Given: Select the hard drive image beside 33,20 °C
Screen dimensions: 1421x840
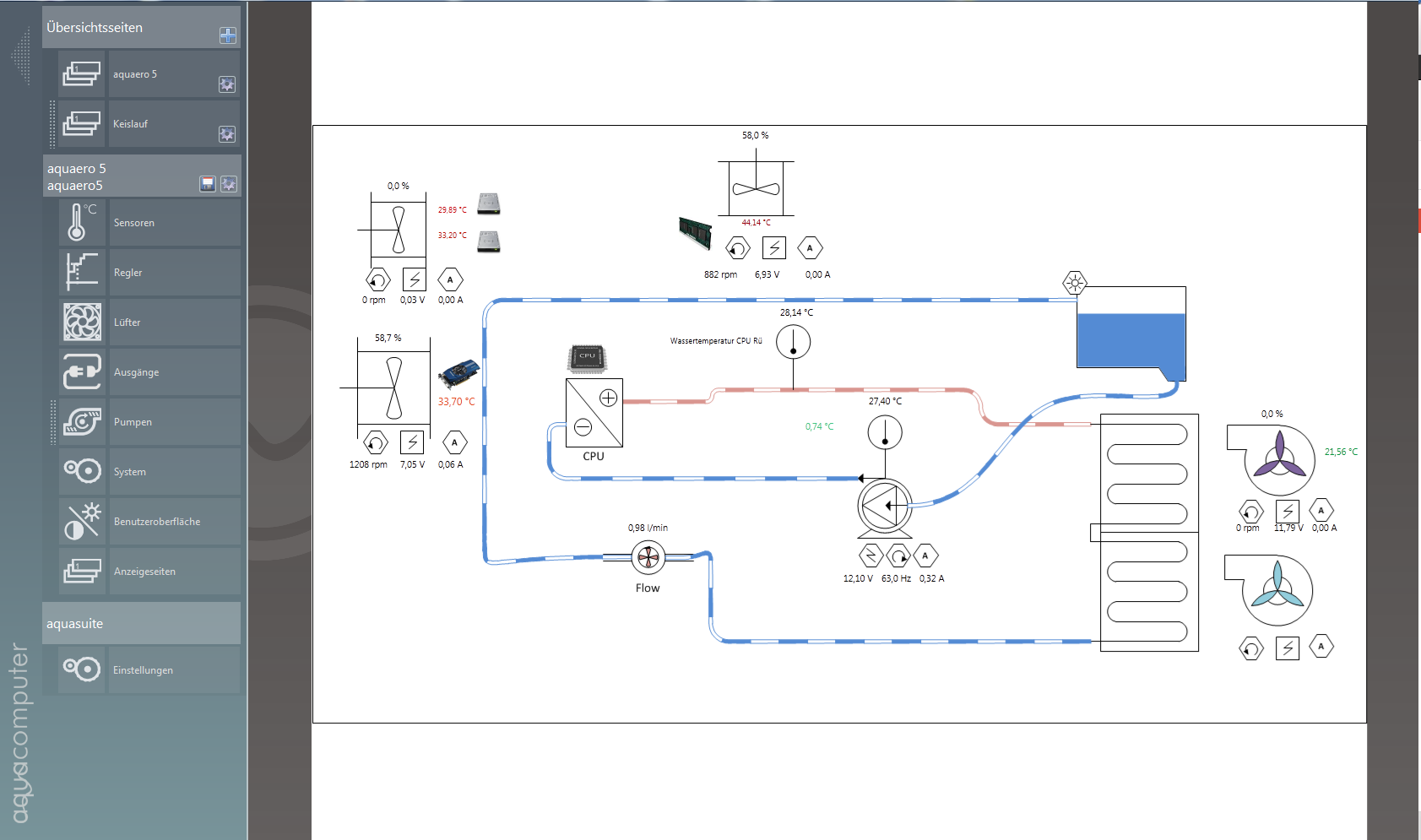Looking at the screenshot, I should (x=489, y=241).
